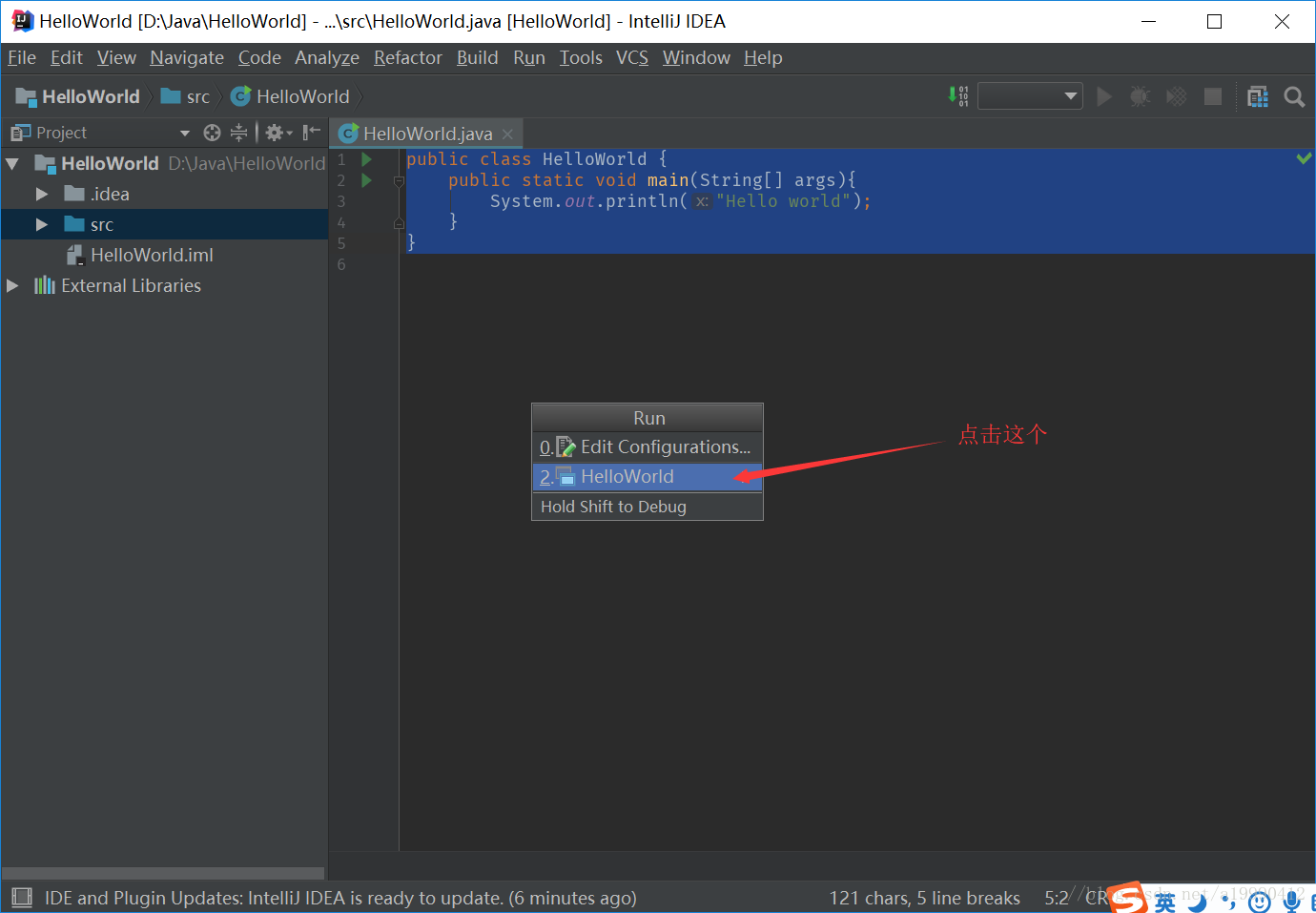The height and width of the screenshot is (913, 1316).
Task: Close the HelloWorld.java tab
Action: (x=508, y=135)
